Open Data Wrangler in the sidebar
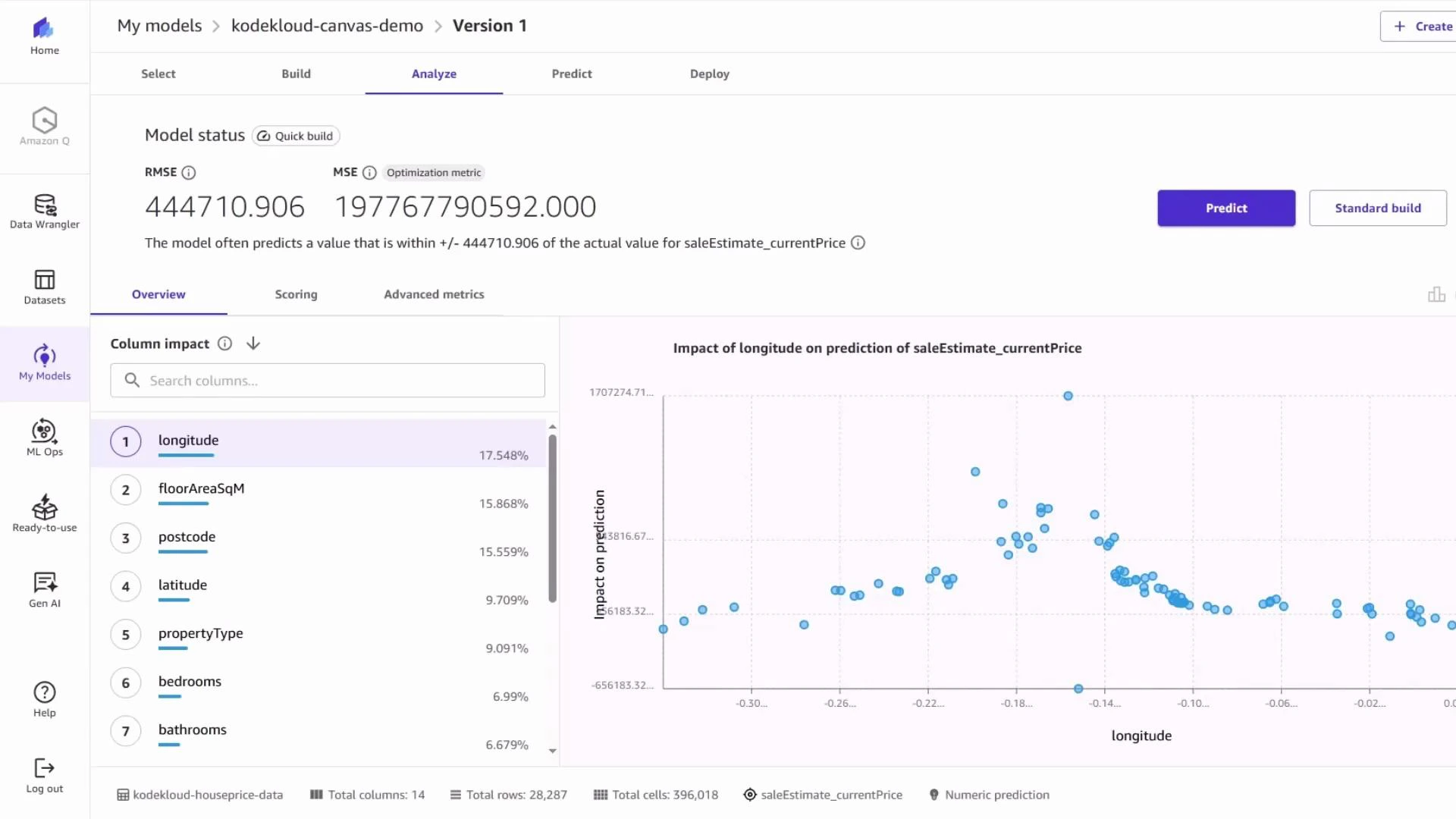This screenshot has height=819, width=1456. click(x=44, y=211)
